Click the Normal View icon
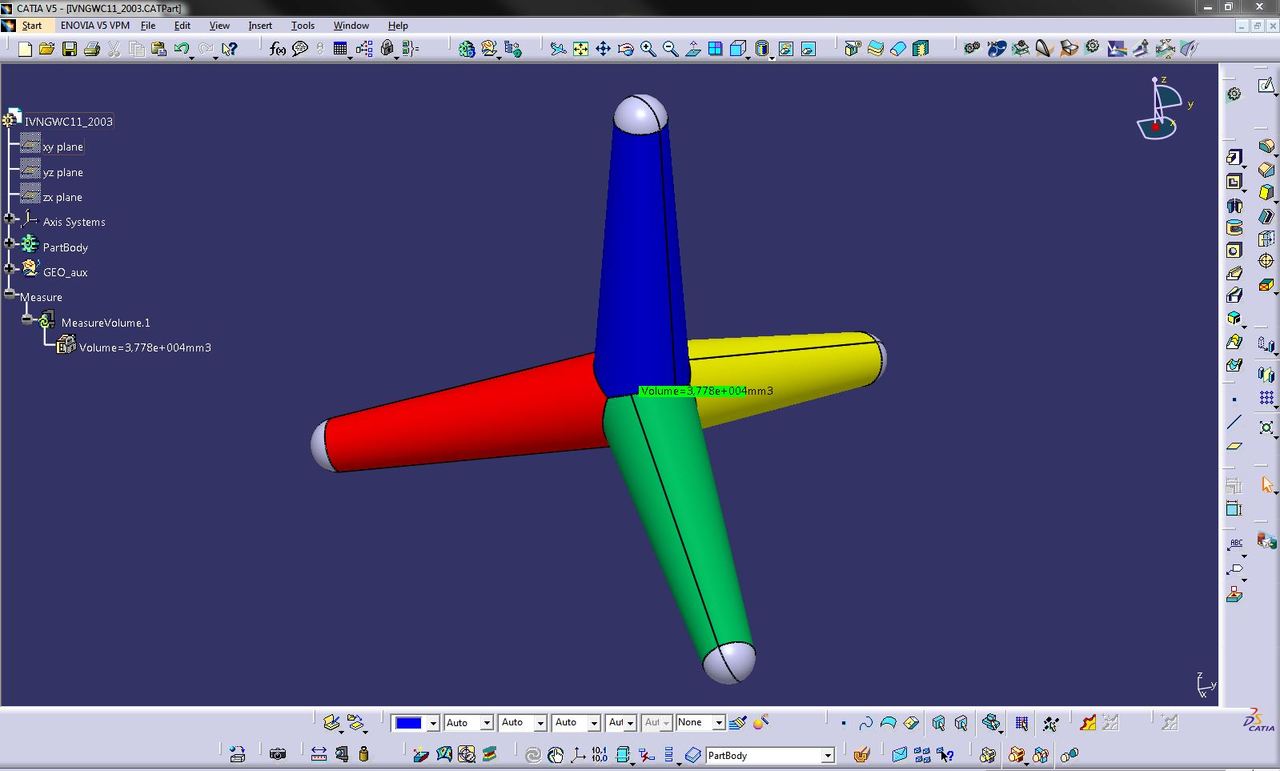 pos(693,48)
